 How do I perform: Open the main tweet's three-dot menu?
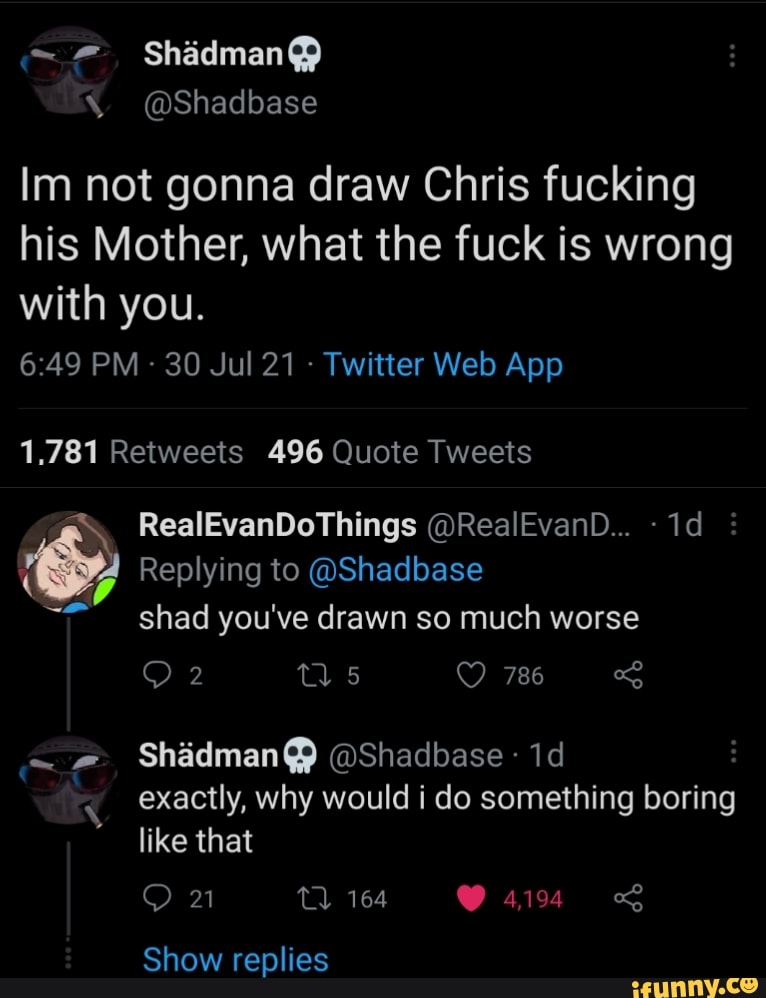[x=732, y=56]
